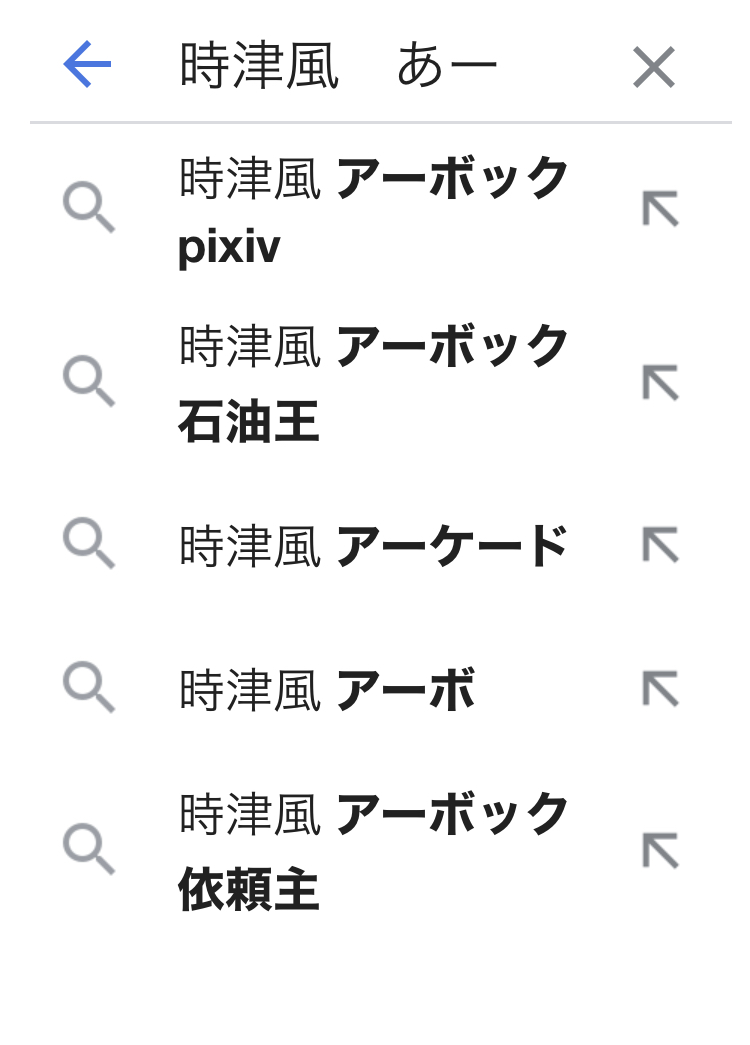Insert 時津風 アーボ using its arrow
The width and height of the screenshot is (750, 1045).
[660, 689]
